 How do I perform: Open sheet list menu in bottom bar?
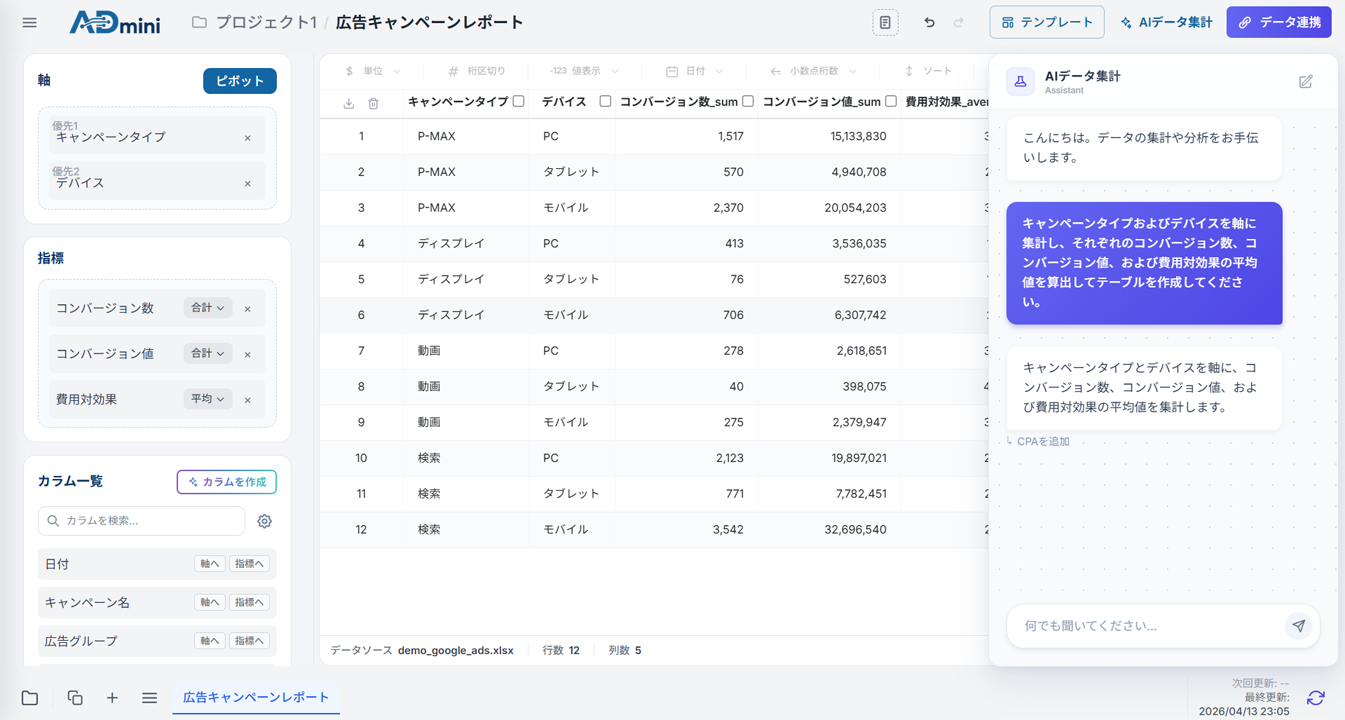click(149, 698)
